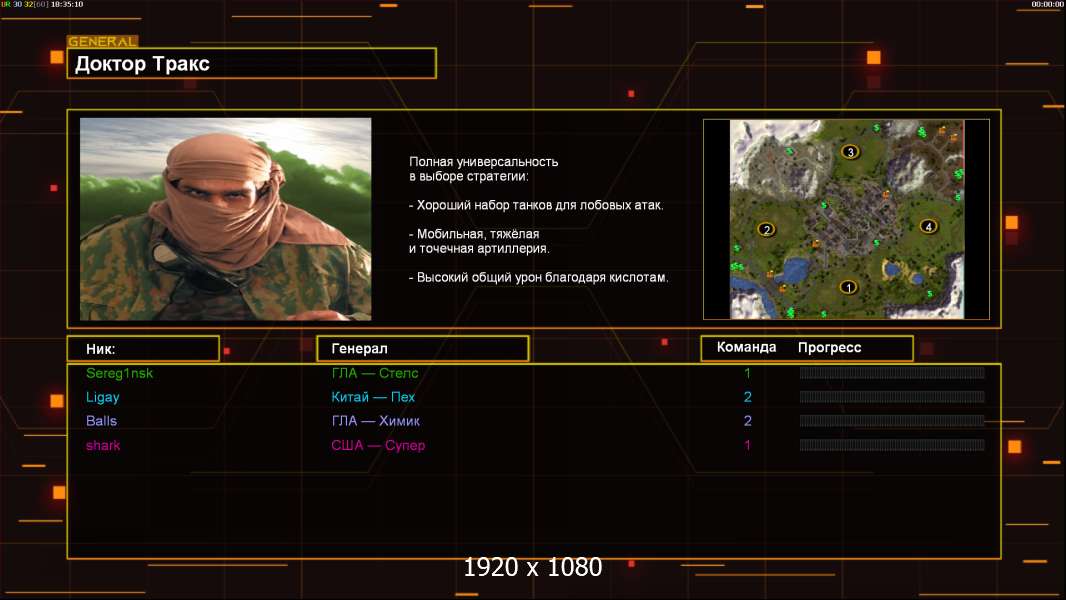Click Китай — Пех general entry

(x=373, y=397)
